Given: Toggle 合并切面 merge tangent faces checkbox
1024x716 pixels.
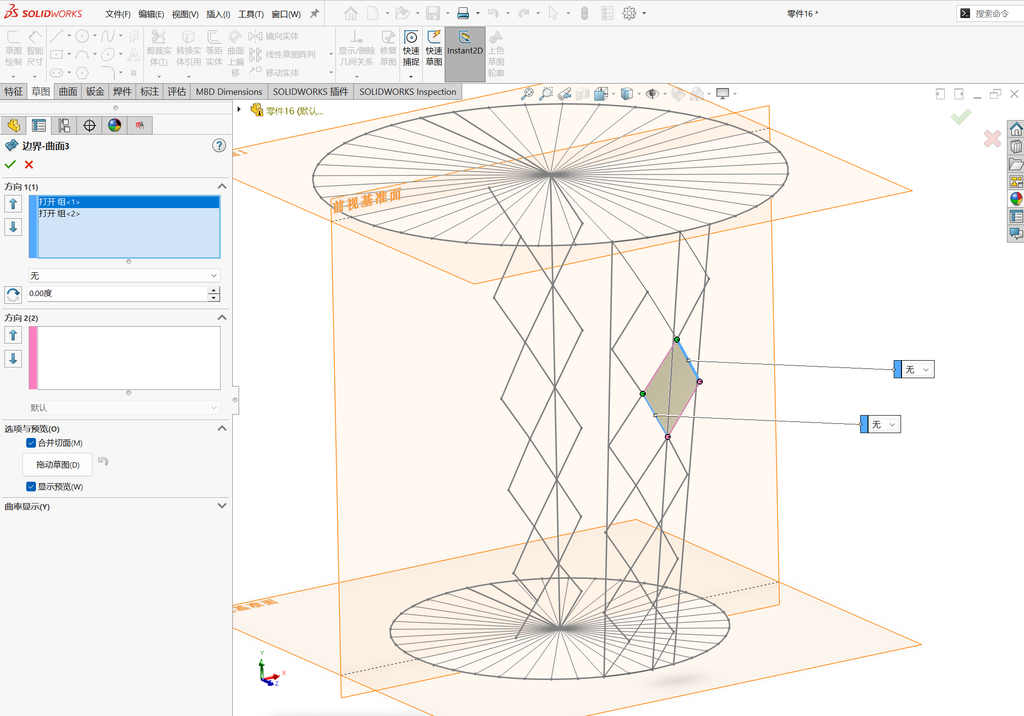Looking at the screenshot, I should [x=31, y=443].
